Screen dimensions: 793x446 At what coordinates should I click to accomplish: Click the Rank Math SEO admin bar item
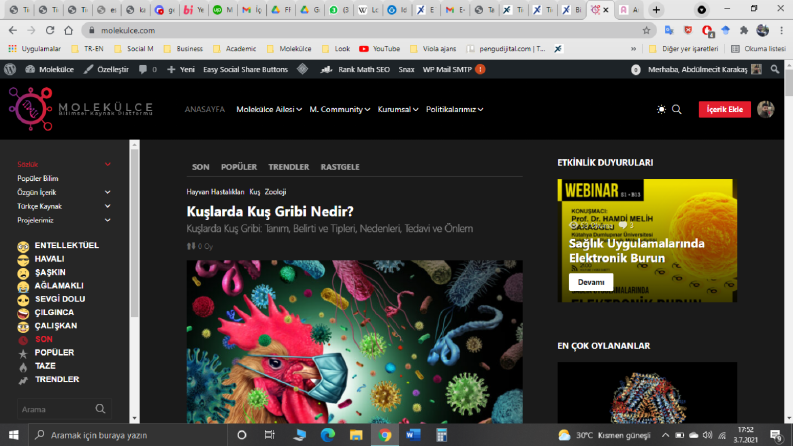[x=355, y=69]
